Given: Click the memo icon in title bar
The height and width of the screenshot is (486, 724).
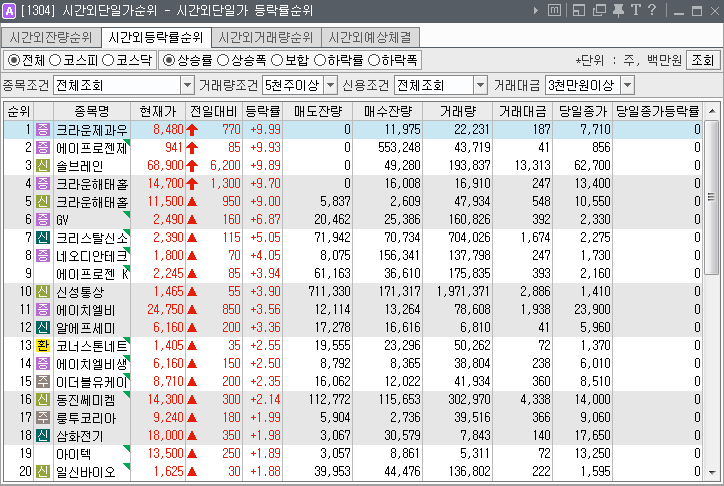Looking at the screenshot, I should coord(555,10).
